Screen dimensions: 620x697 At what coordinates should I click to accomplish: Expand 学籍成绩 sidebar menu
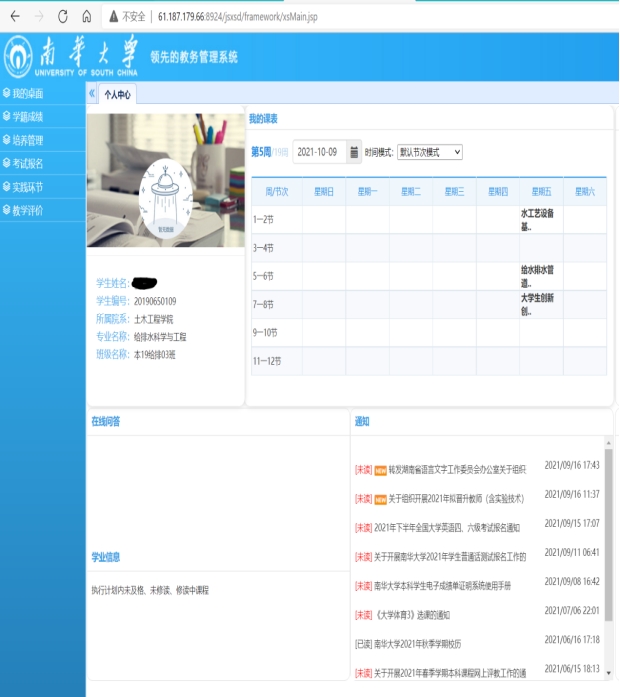pos(28,117)
